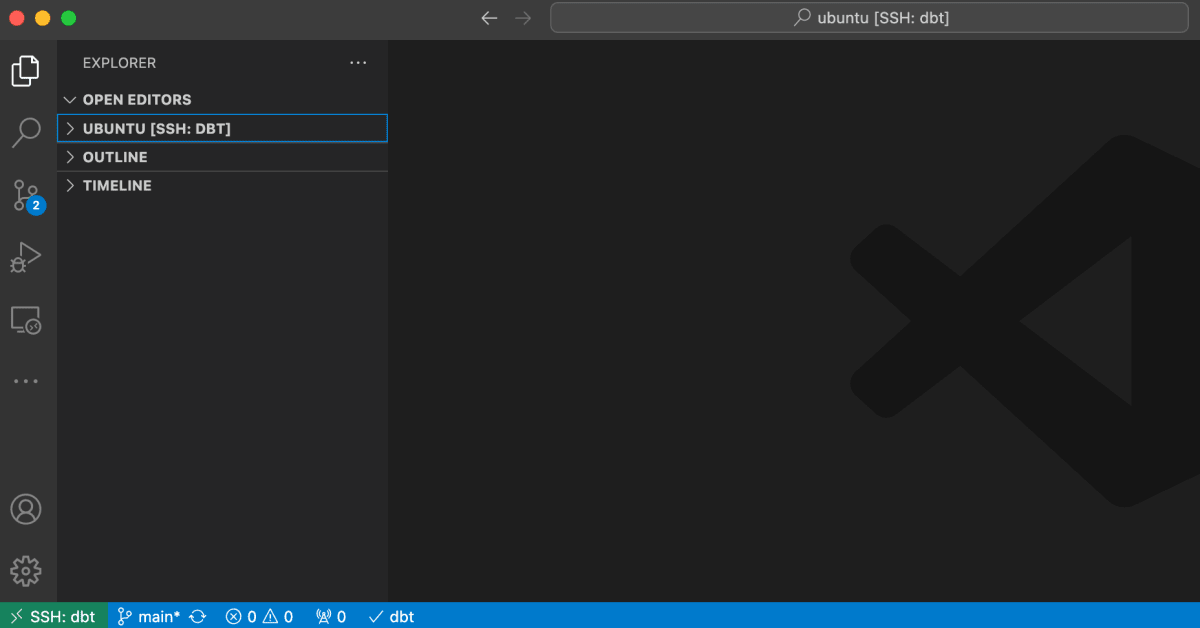Open Problems via errors and warnings count
Viewport: 1200px width, 628px height.
(259, 616)
